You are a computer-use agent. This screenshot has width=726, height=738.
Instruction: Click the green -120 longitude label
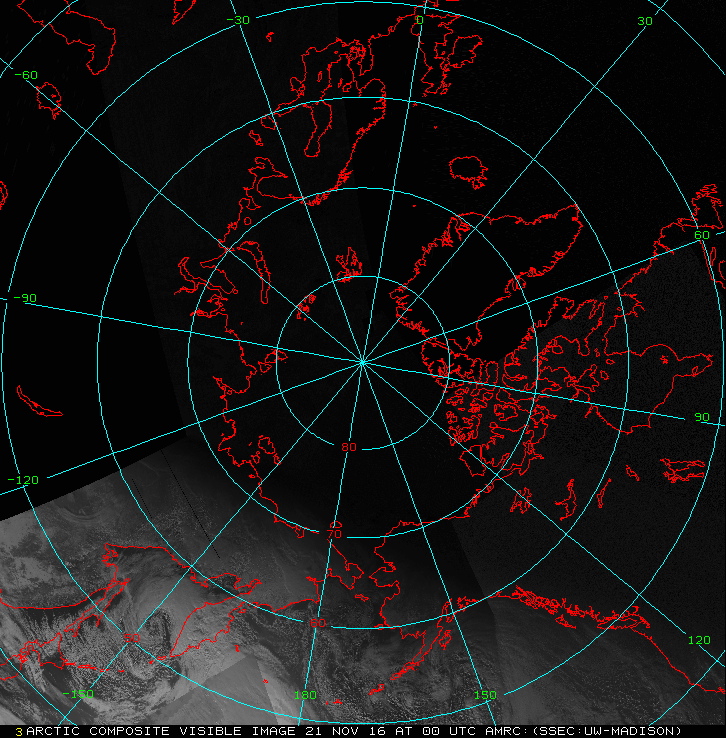point(23,480)
